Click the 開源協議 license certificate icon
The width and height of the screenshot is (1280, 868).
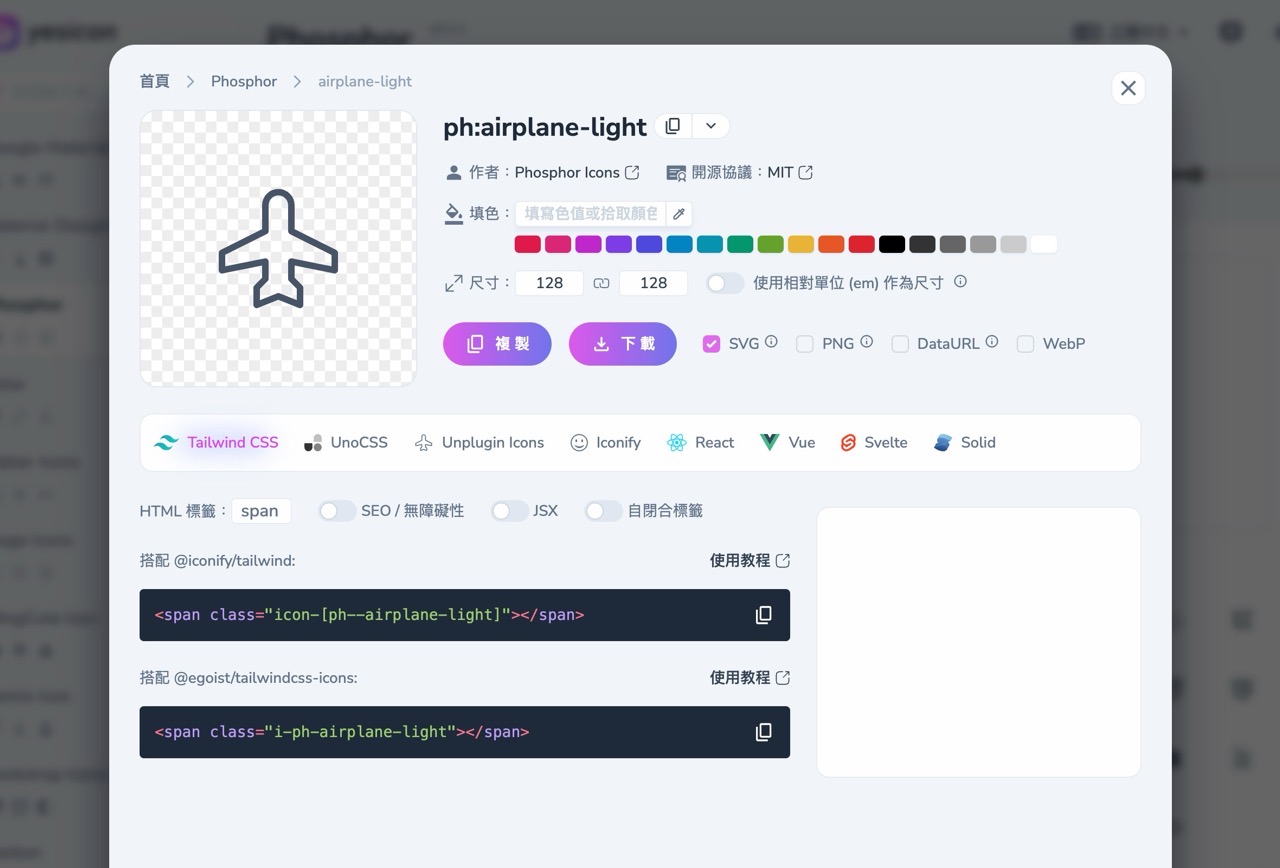tap(676, 173)
